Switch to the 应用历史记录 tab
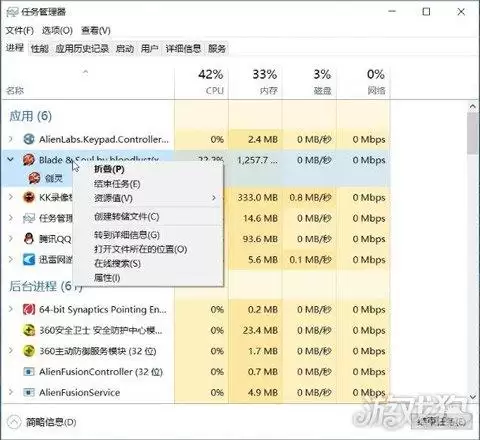 coord(82,49)
